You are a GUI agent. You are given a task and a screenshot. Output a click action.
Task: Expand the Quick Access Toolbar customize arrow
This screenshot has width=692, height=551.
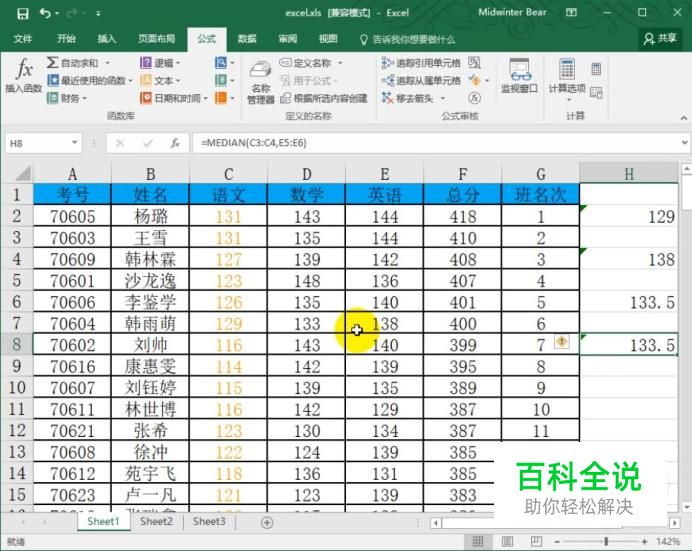98,14
